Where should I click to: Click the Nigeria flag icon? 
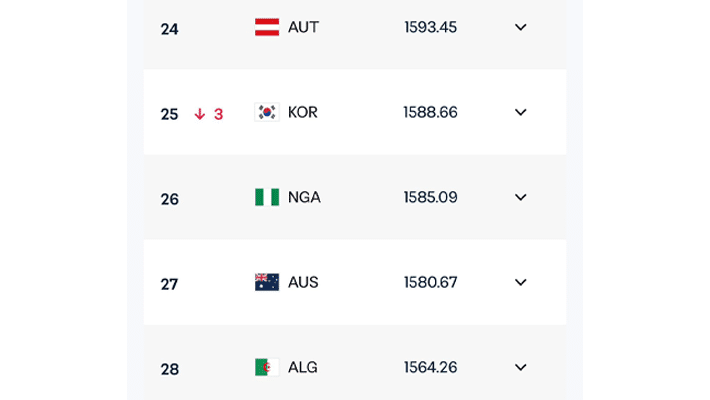[267, 197]
